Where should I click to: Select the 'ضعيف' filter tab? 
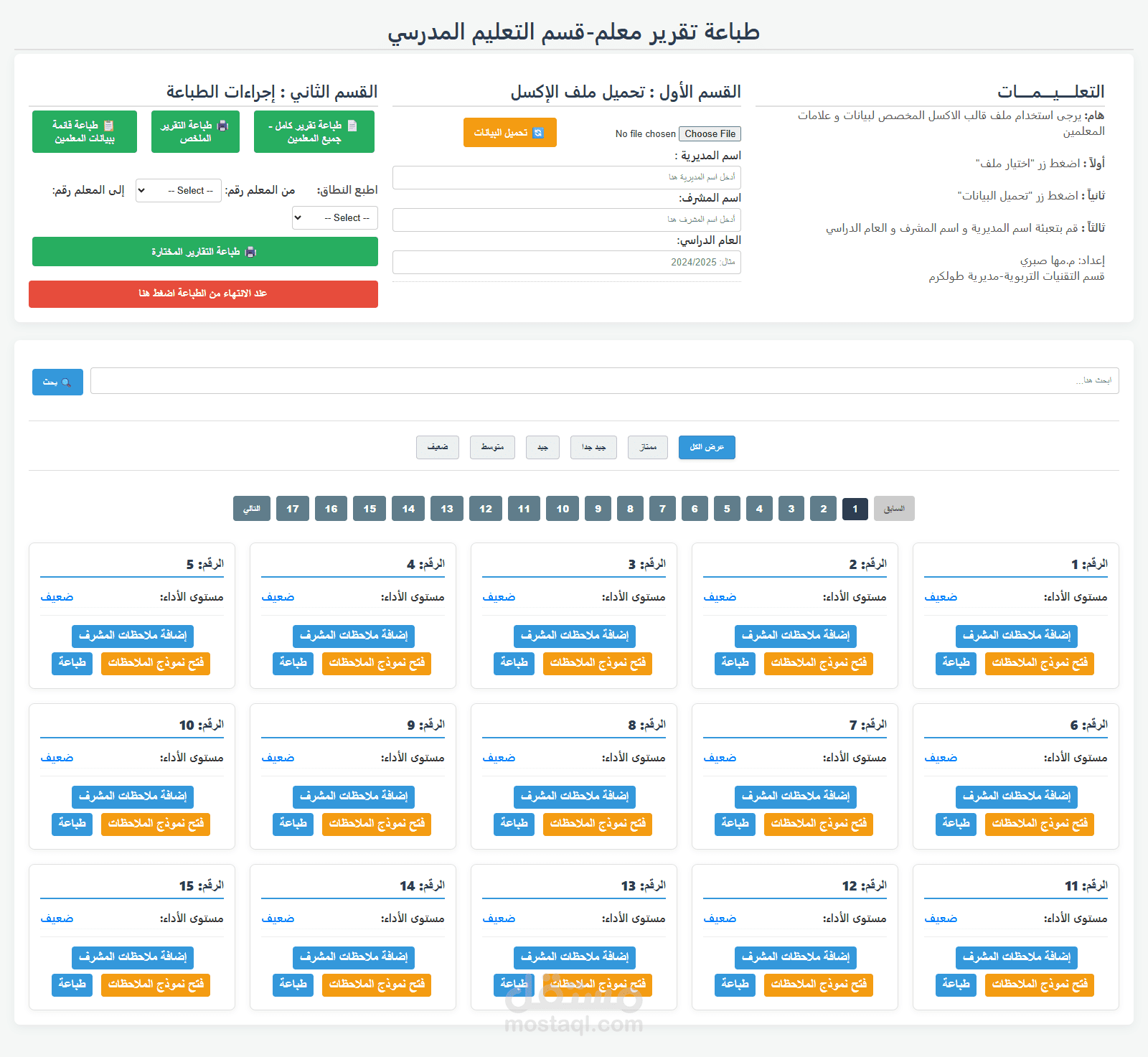[x=438, y=447]
